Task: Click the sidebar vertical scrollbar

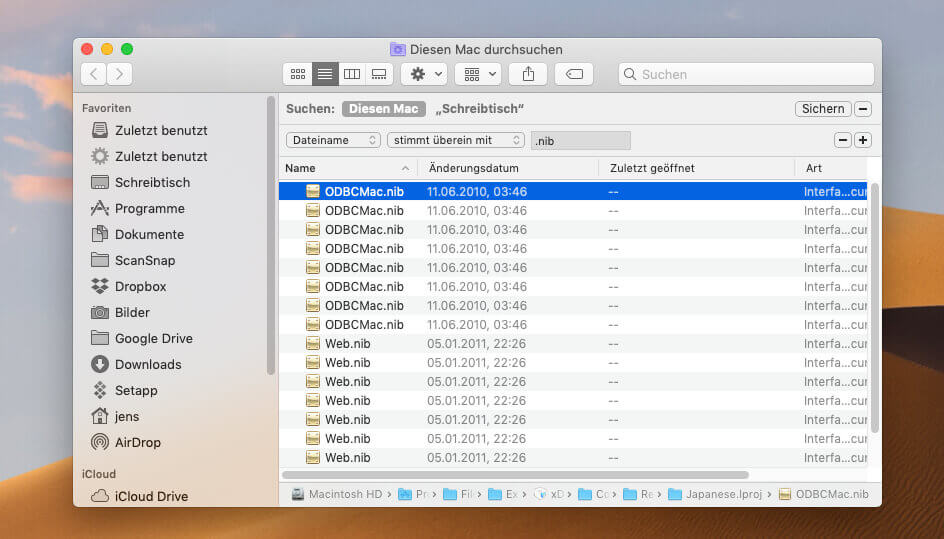Action: pos(271,235)
